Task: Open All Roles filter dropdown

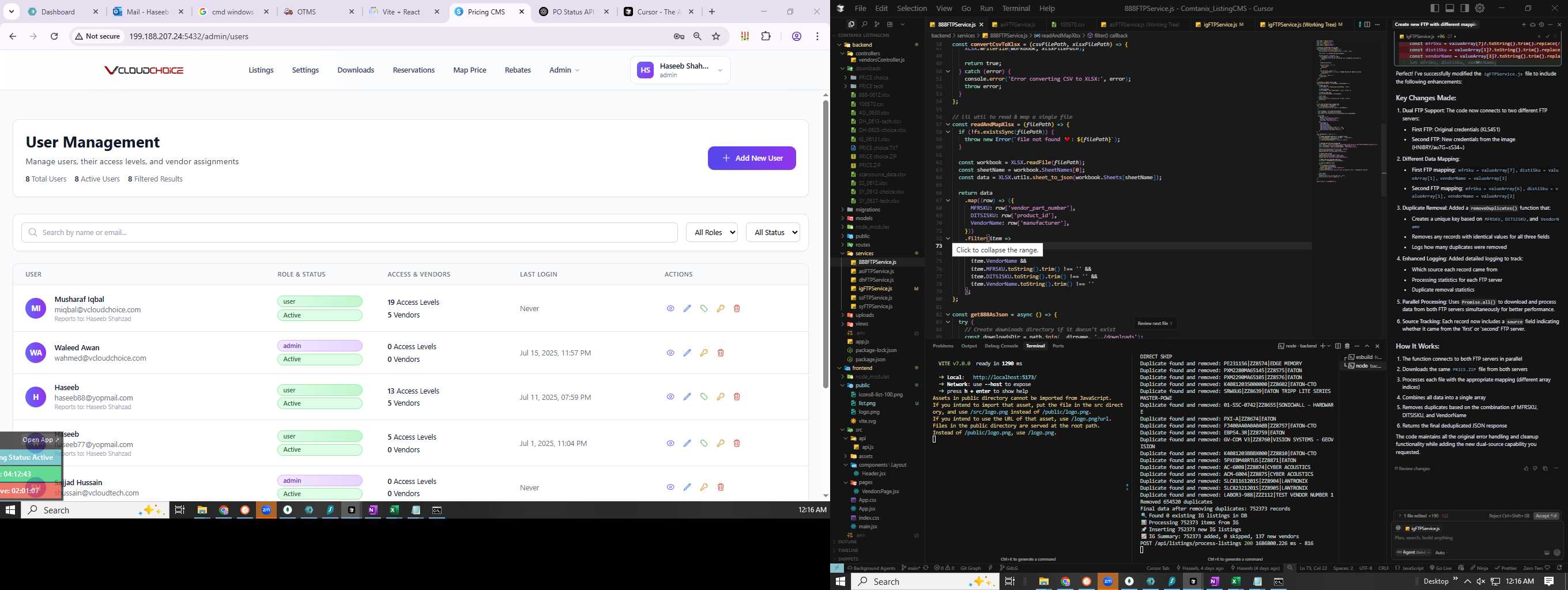Action: pyautogui.click(x=711, y=232)
